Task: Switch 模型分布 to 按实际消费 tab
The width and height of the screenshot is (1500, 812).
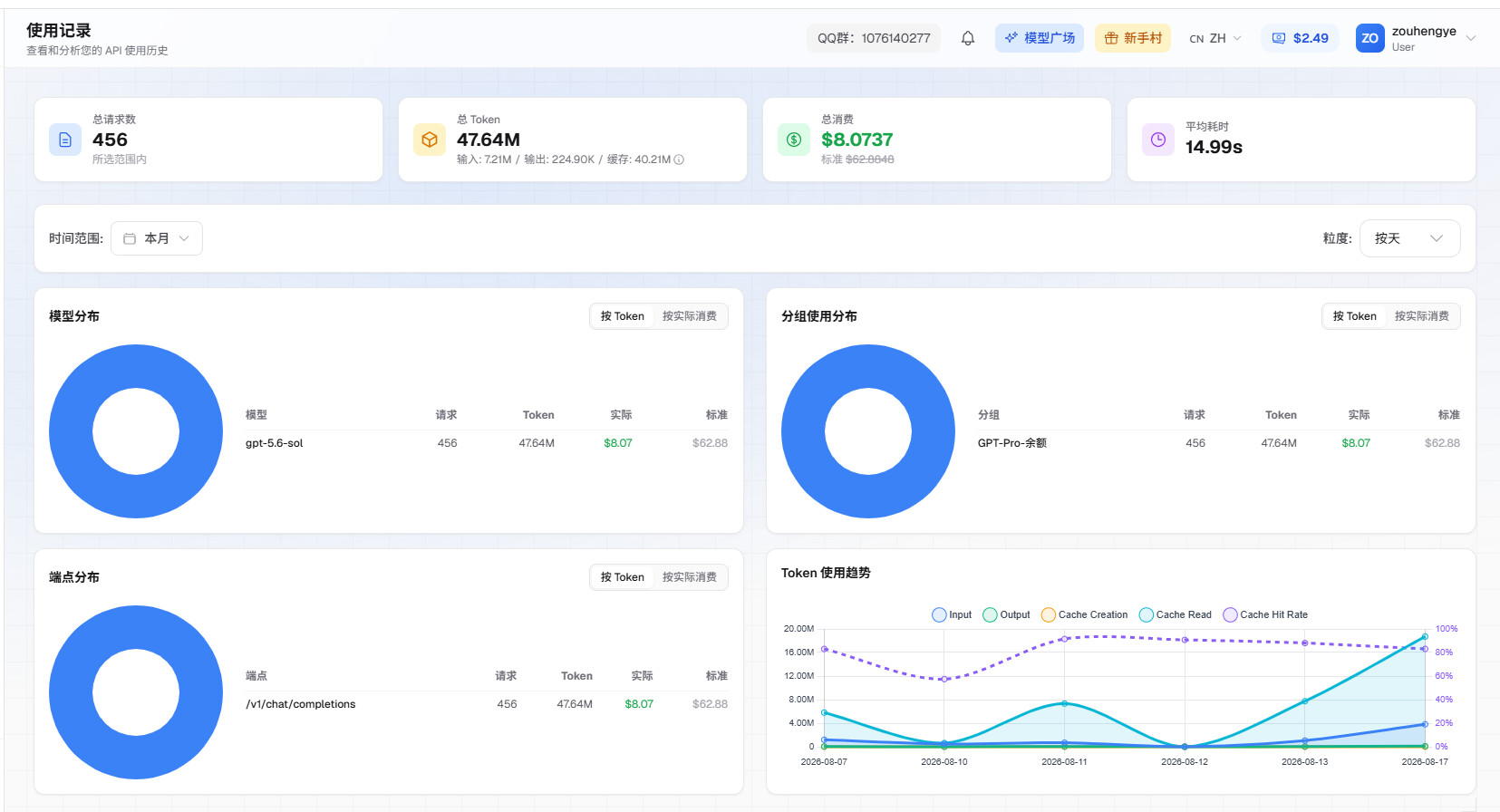Action: point(689,316)
